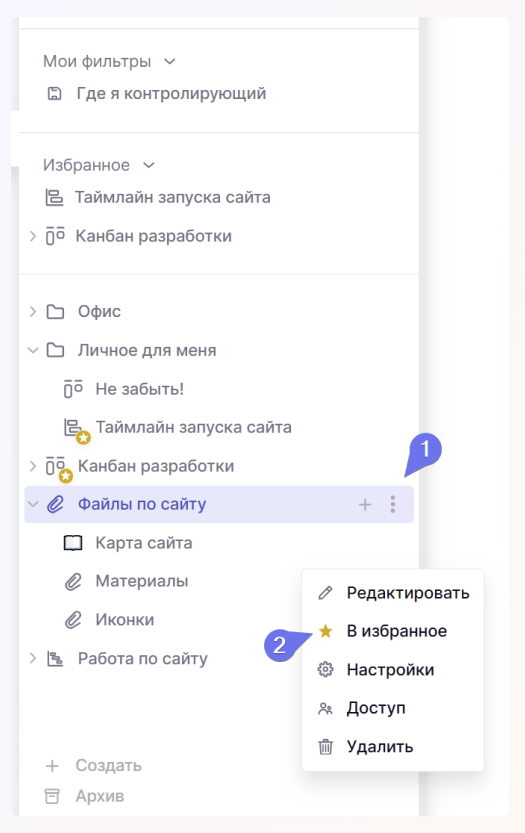Click the gear icon beside Настройки
The image size is (525, 833).
click(x=325, y=669)
